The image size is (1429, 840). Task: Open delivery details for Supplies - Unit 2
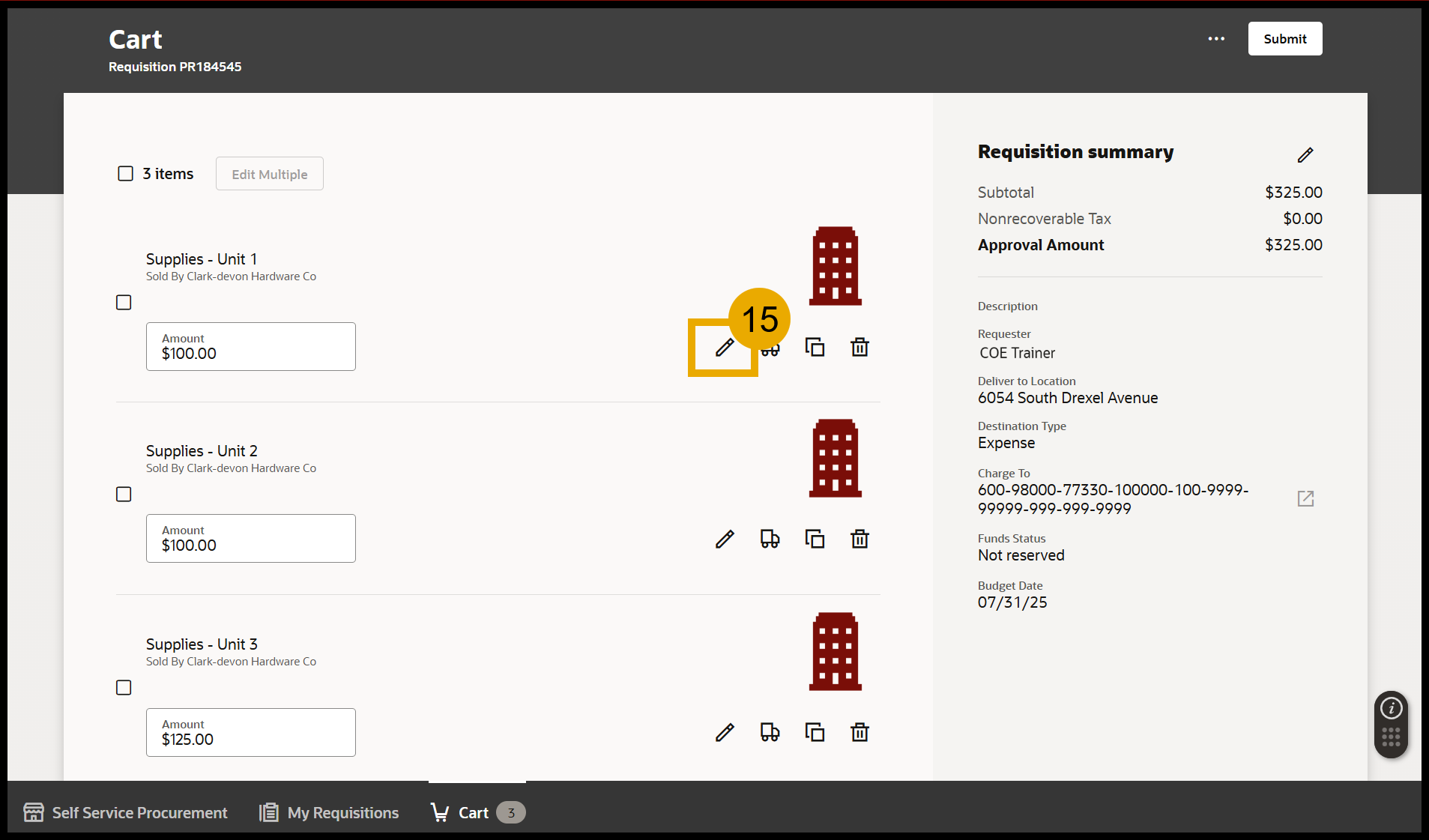click(770, 540)
